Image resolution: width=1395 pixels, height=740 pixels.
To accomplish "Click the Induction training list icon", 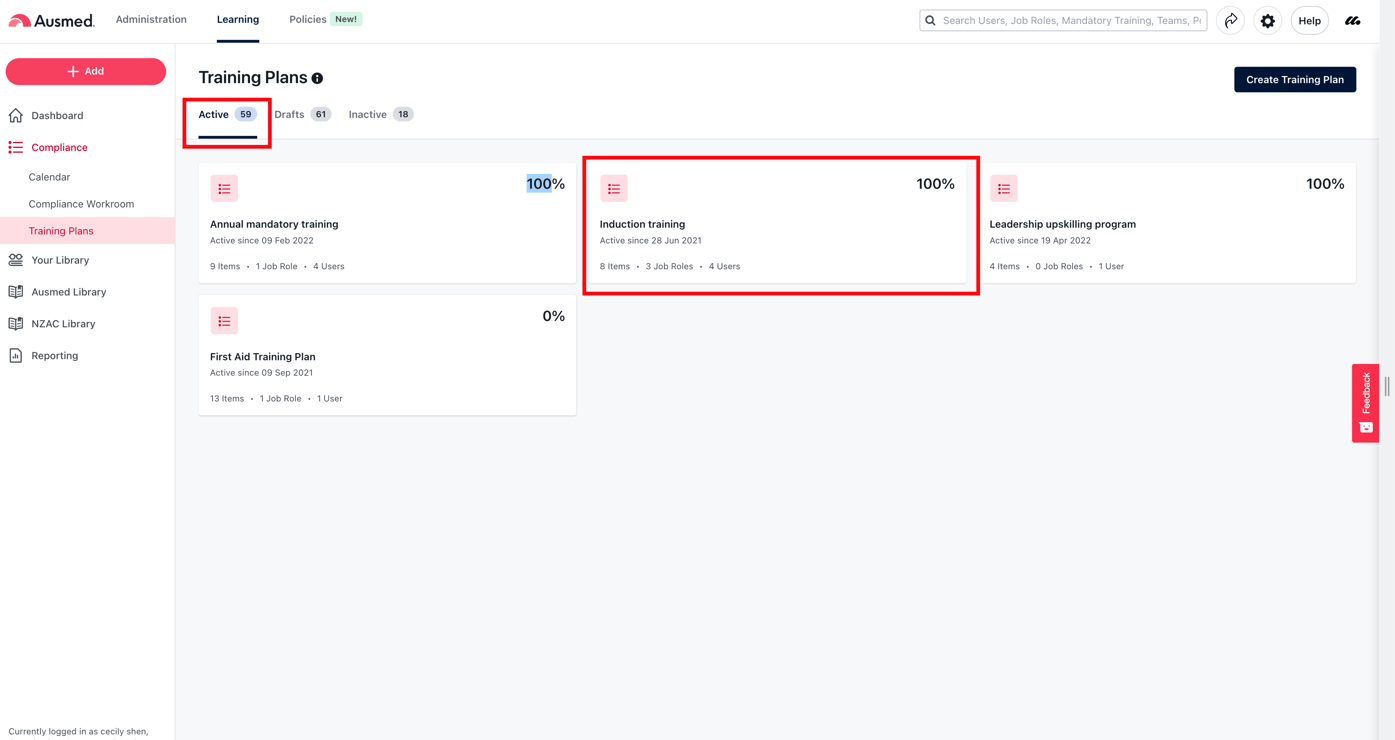I will (x=614, y=189).
